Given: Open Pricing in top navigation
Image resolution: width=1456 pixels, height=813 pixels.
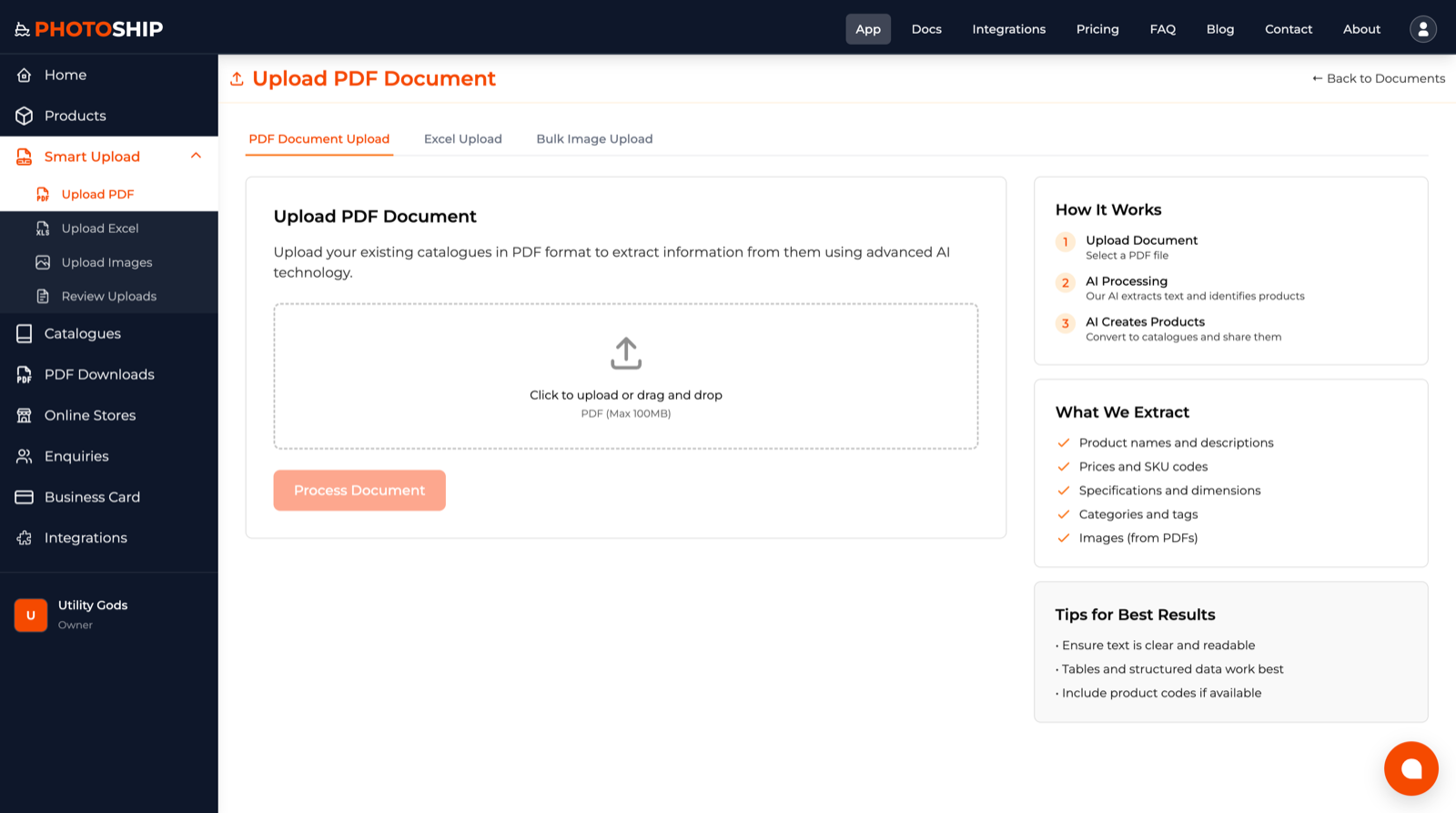Looking at the screenshot, I should tap(1097, 29).
